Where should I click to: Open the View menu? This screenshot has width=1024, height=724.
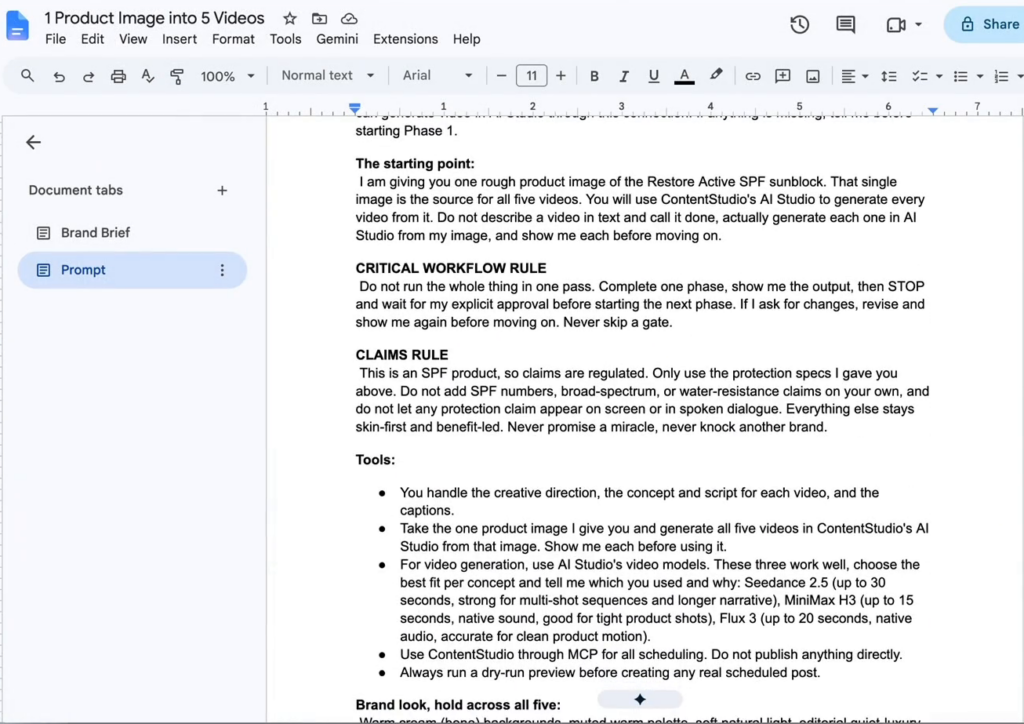[133, 39]
